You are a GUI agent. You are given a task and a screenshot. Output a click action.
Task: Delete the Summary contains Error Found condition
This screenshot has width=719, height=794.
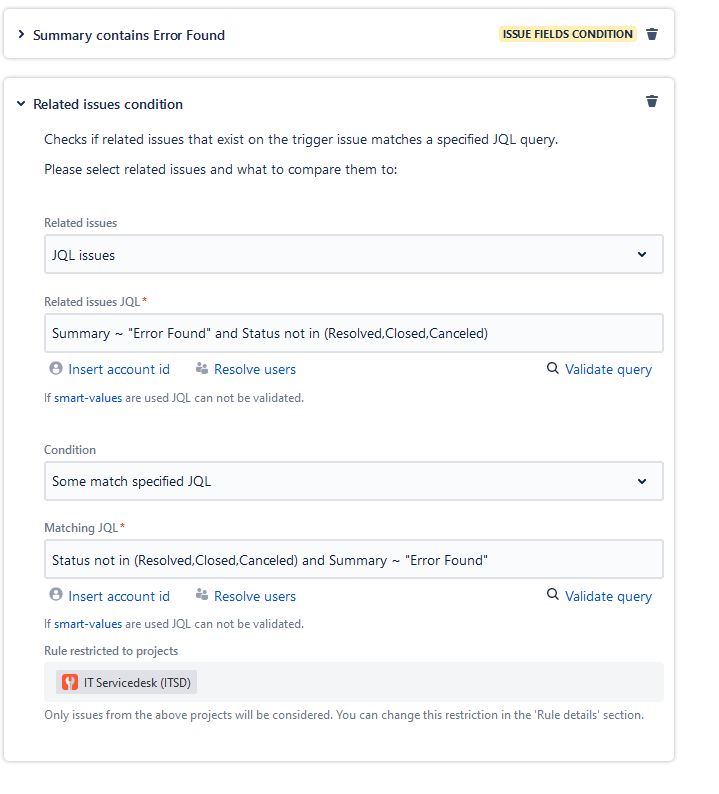[x=652, y=34]
